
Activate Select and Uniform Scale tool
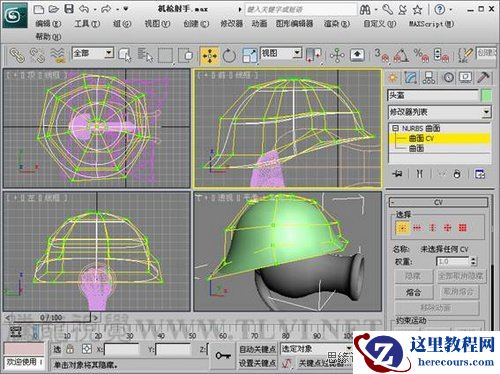[249, 55]
